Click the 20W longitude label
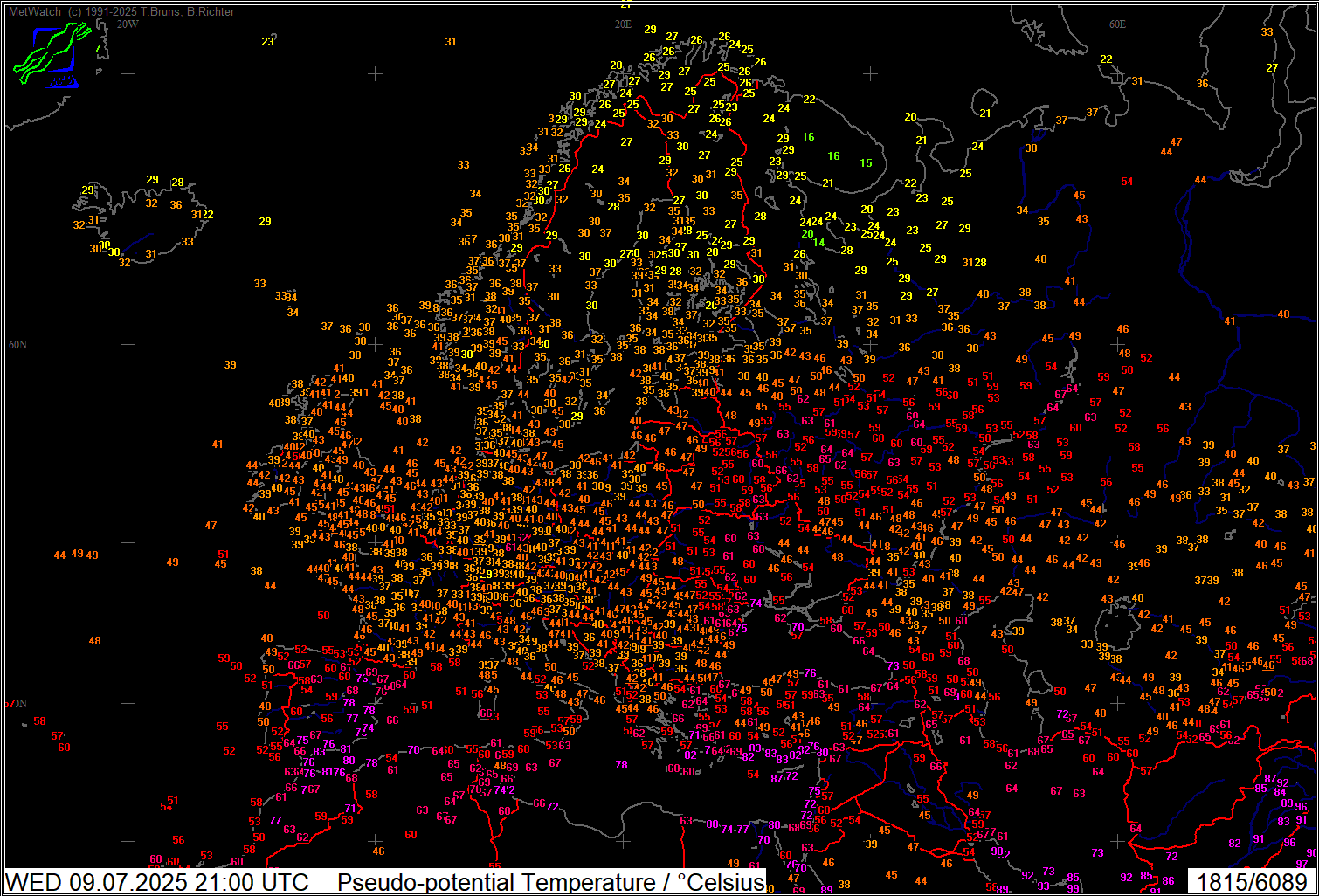Screen dimensions: 1319x896 coord(128,24)
